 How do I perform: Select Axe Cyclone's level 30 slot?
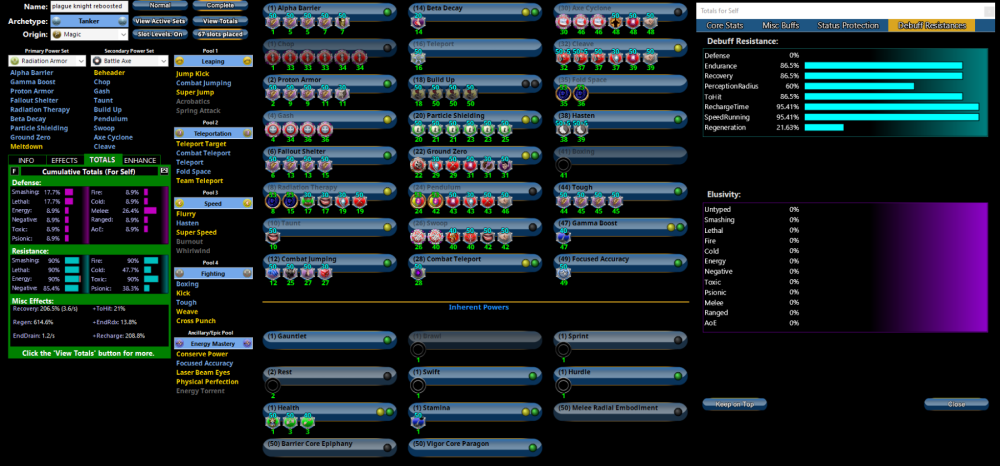[x=564, y=22]
